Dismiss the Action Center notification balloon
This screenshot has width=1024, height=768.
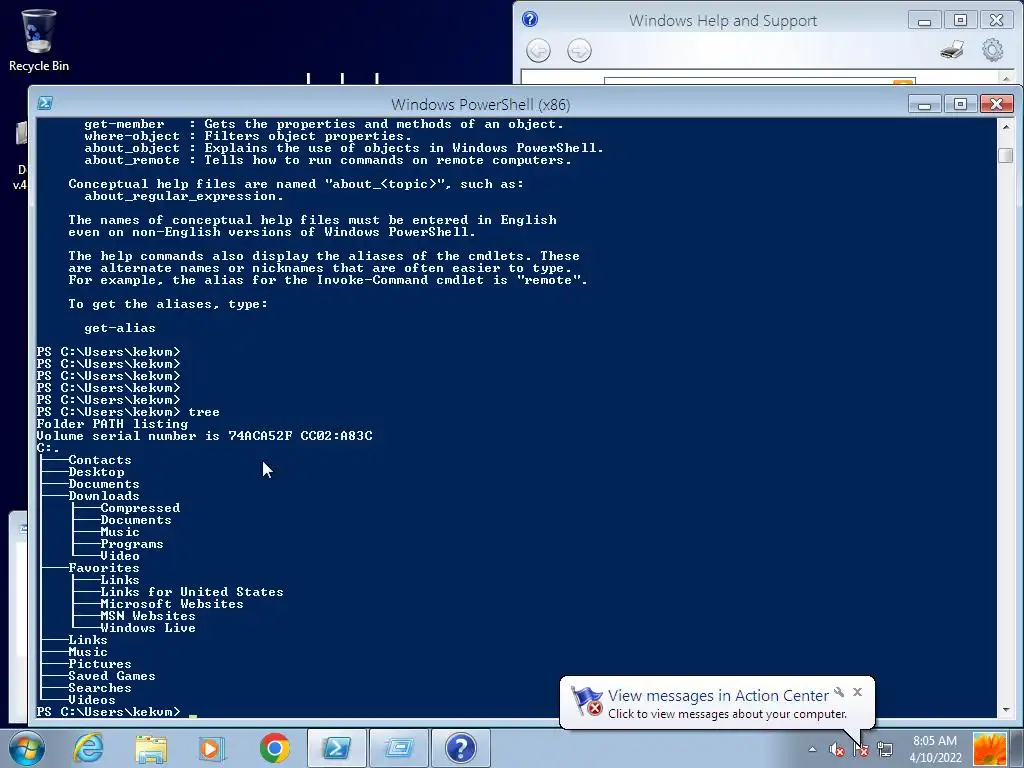(x=857, y=692)
